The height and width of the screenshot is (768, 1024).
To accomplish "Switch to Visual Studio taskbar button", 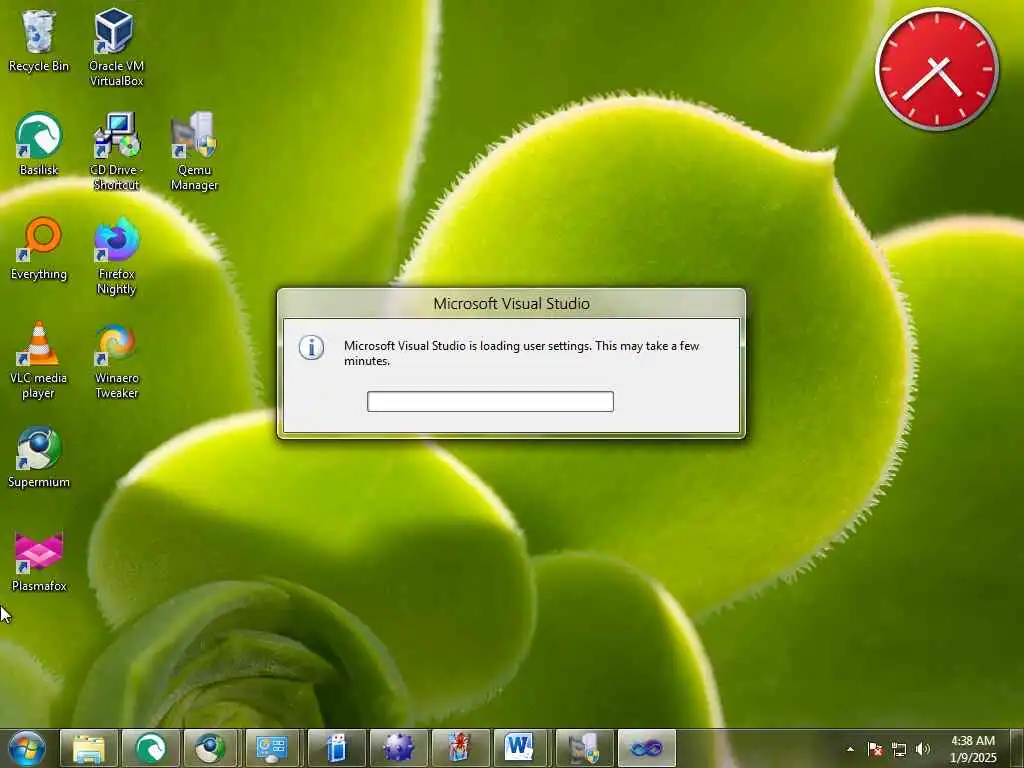I will pos(647,748).
